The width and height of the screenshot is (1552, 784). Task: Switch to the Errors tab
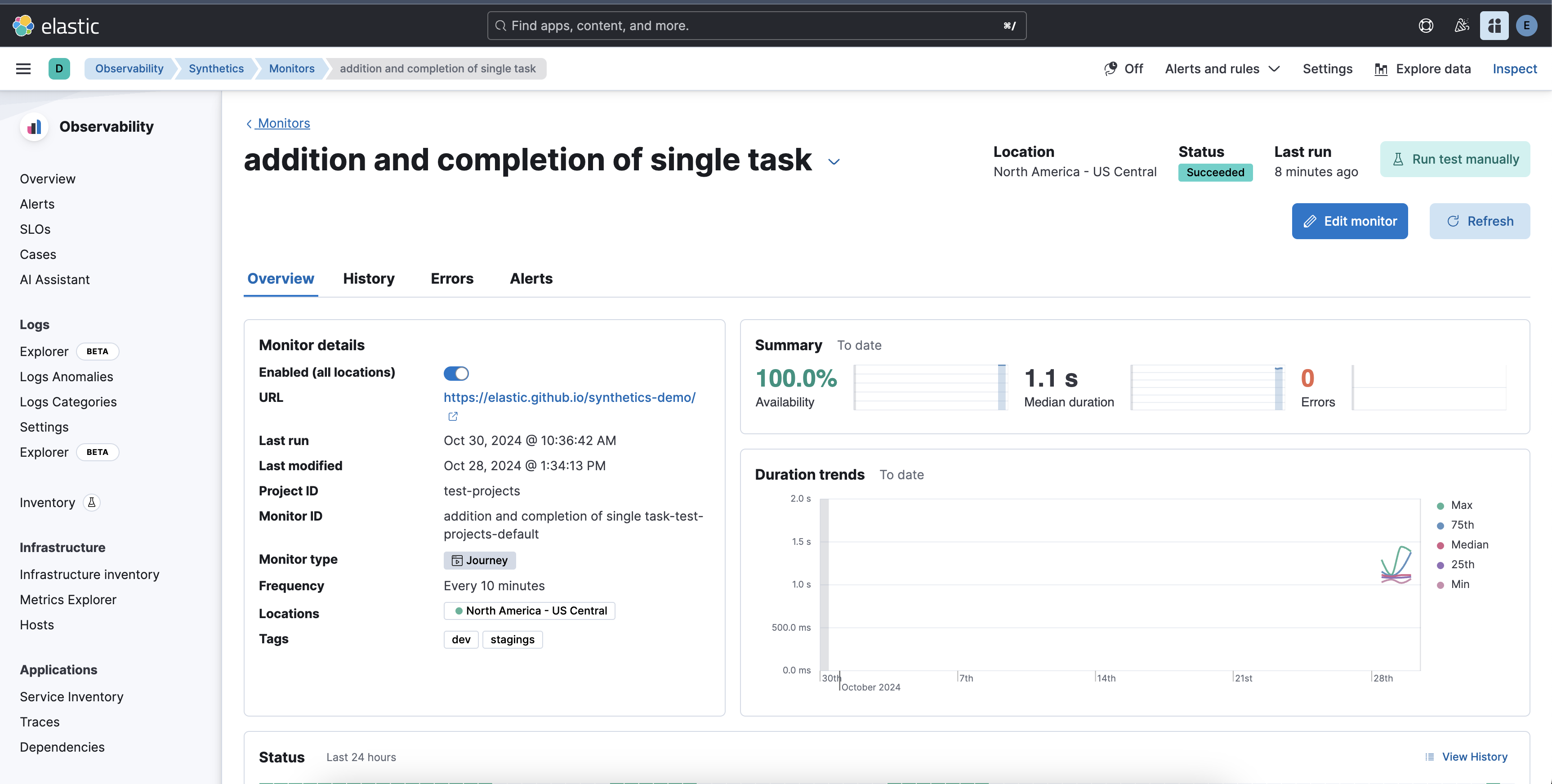coord(452,278)
